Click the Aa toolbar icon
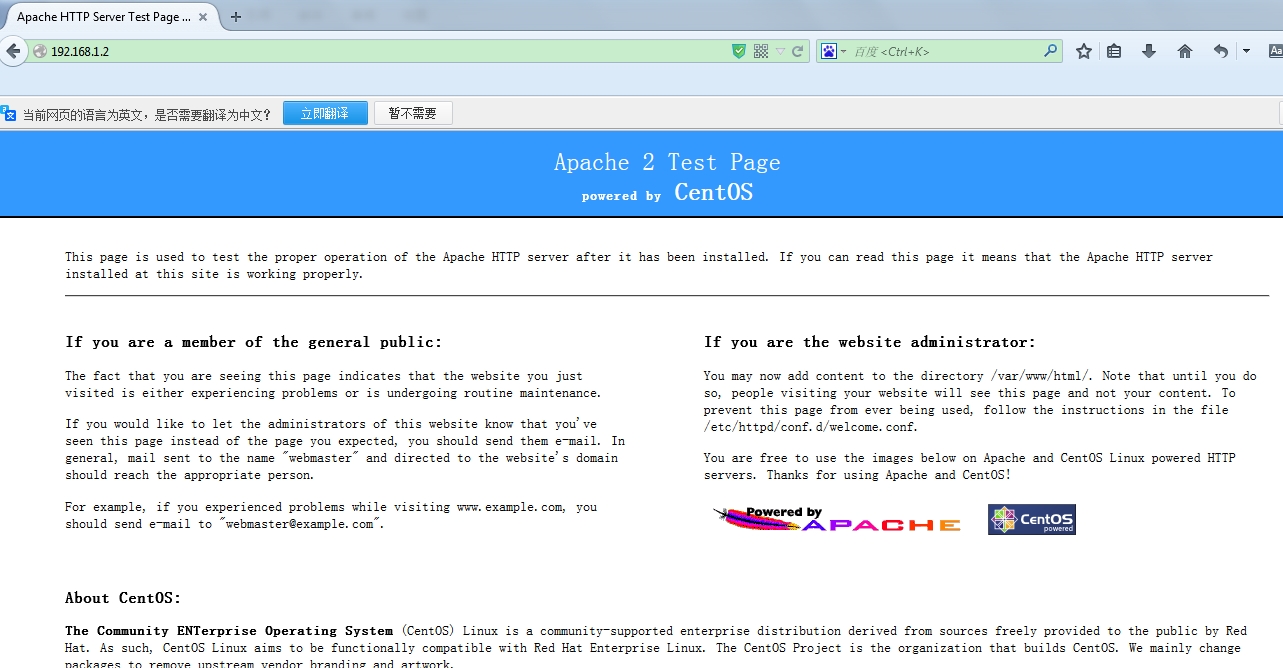 [x=1275, y=51]
